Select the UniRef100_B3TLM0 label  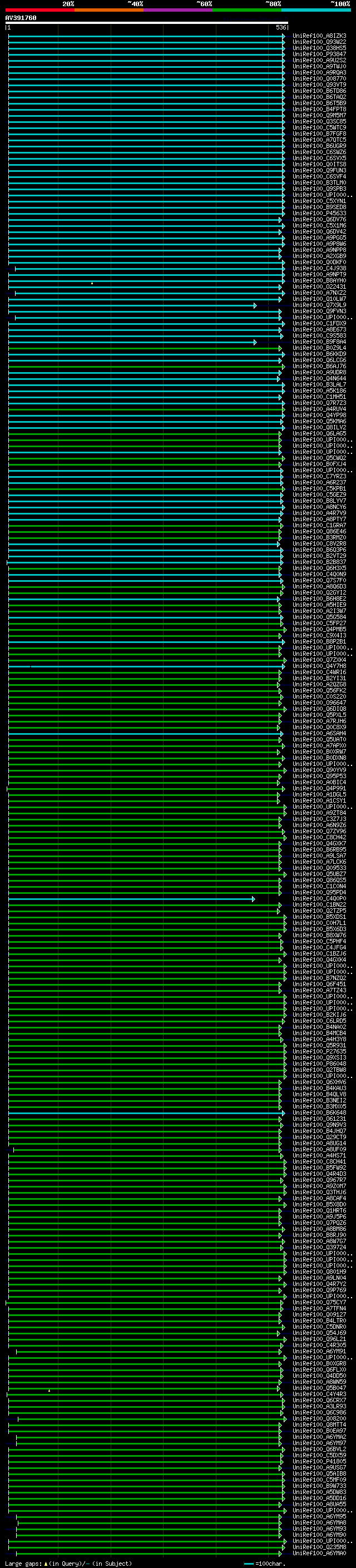click(x=319, y=182)
